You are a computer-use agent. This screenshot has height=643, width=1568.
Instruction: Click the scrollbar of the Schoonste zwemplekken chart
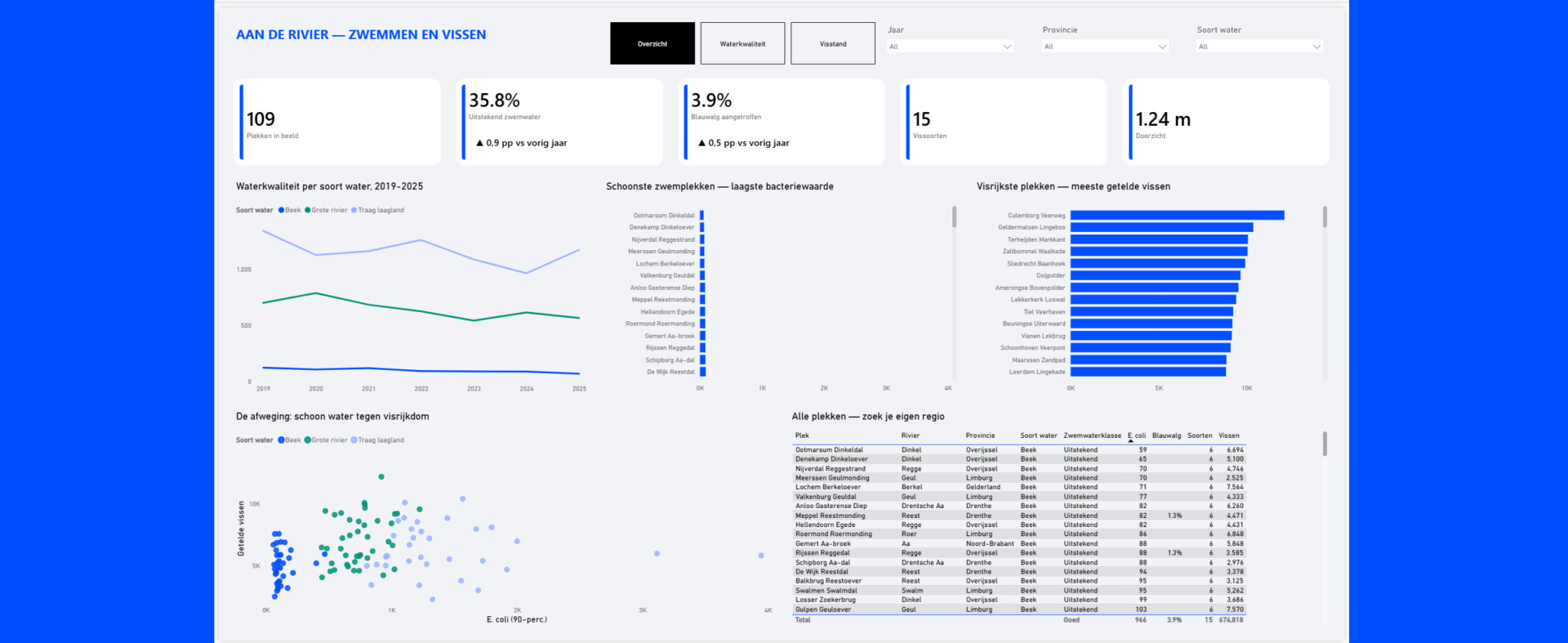[x=954, y=217]
